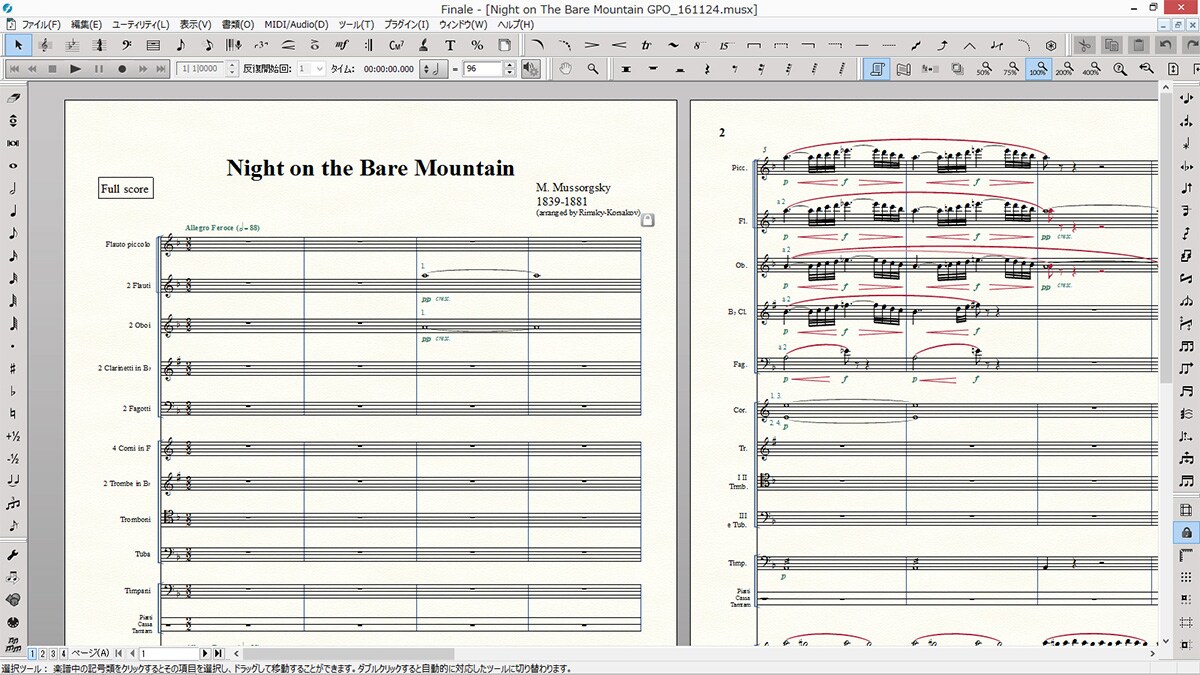1200x675 pixels.
Task: Open the 編集(E) menu
Action: click(87, 24)
